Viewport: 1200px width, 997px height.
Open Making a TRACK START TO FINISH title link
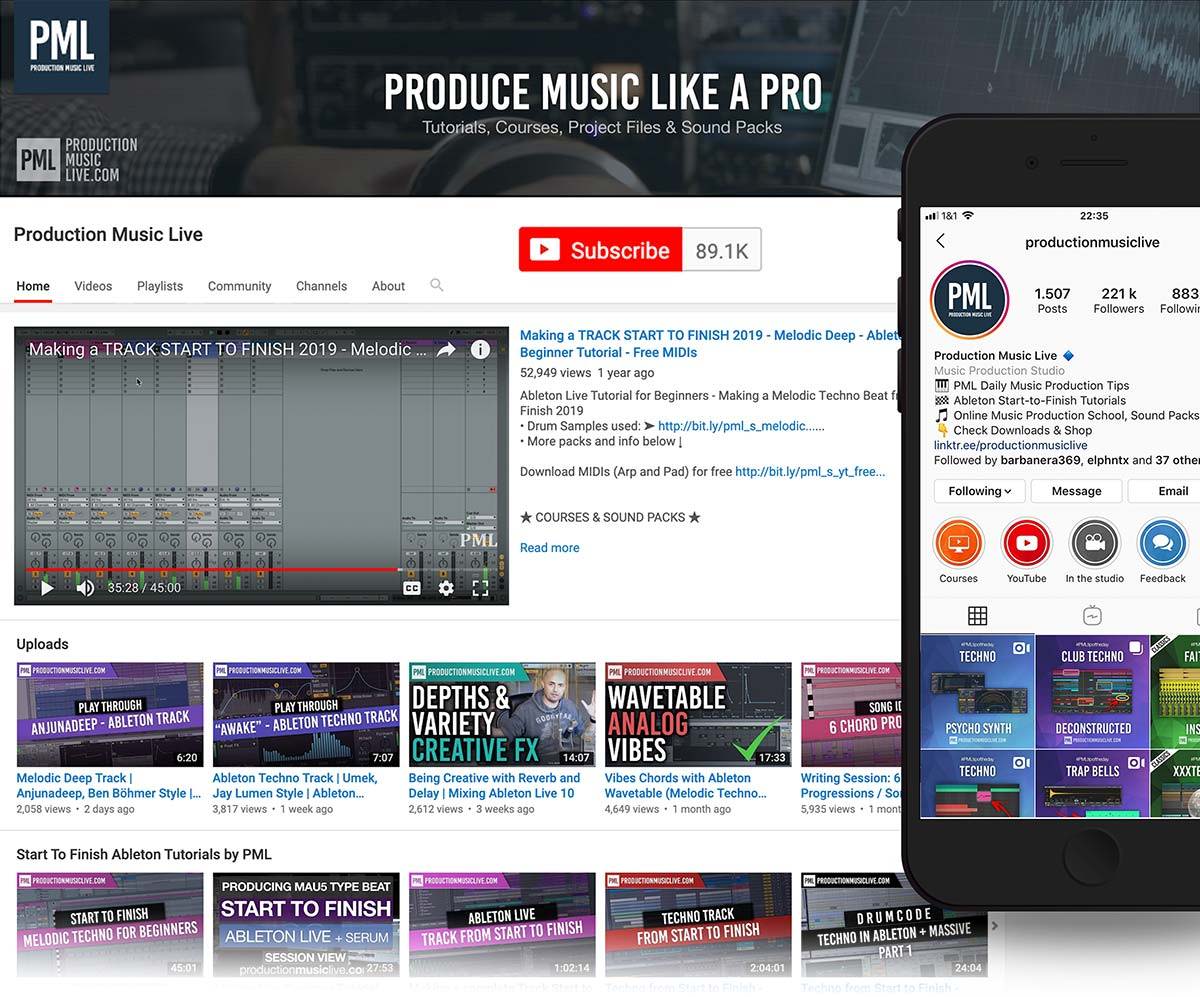pyautogui.click(x=709, y=344)
